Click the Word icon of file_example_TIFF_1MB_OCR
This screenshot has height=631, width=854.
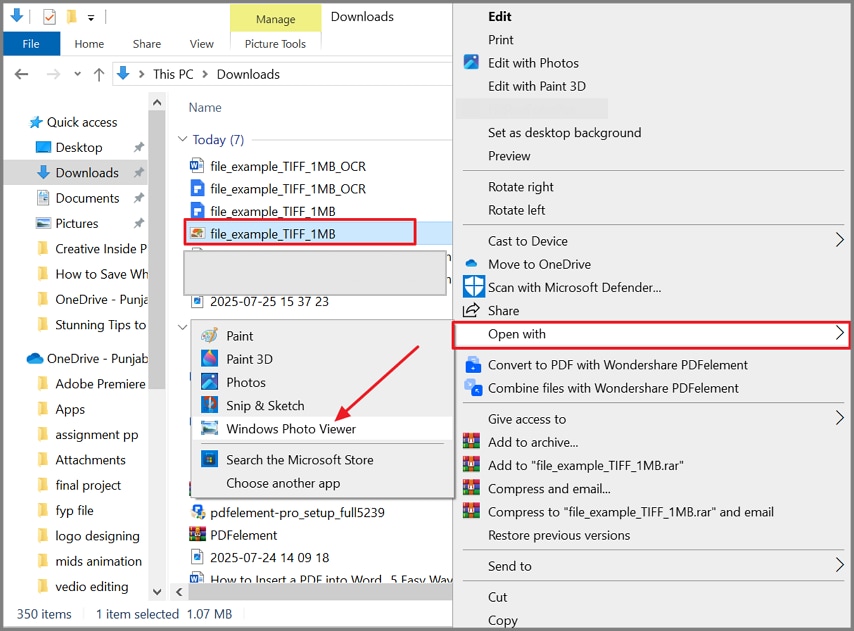(197, 165)
